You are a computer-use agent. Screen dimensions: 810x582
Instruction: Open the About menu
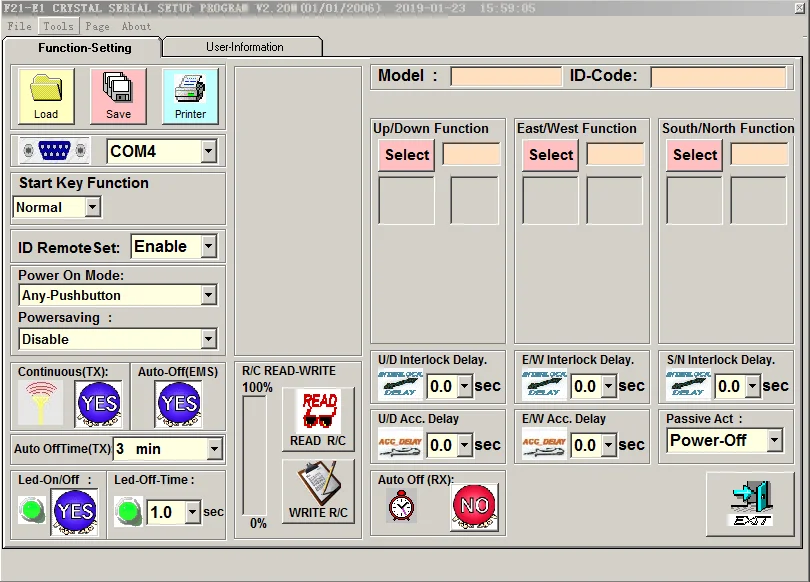click(x=136, y=26)
